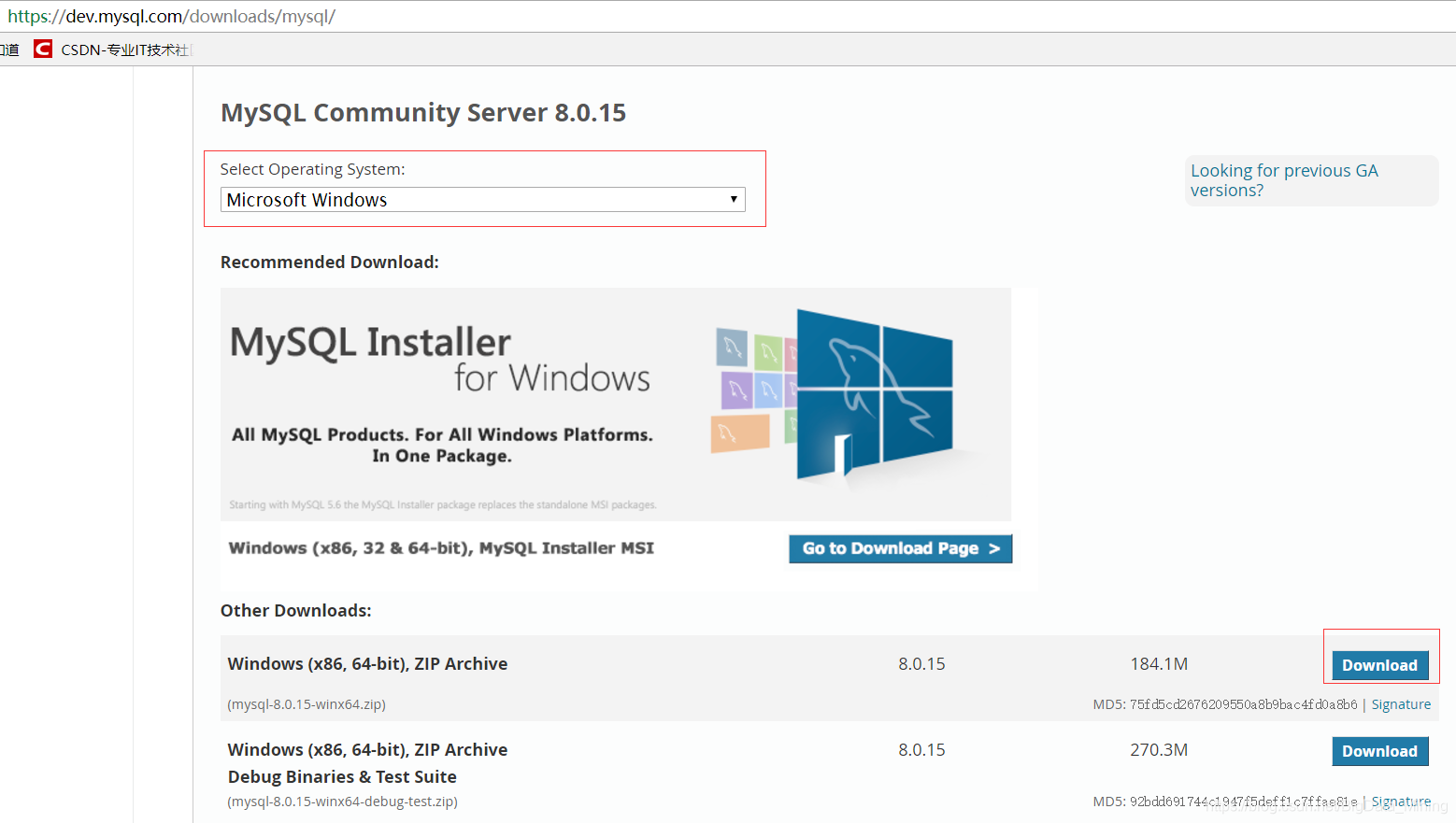
Task: Click the MySQL Community Server 8.0.15 heading
Action: pyautogui.click(x=423, y=113)
